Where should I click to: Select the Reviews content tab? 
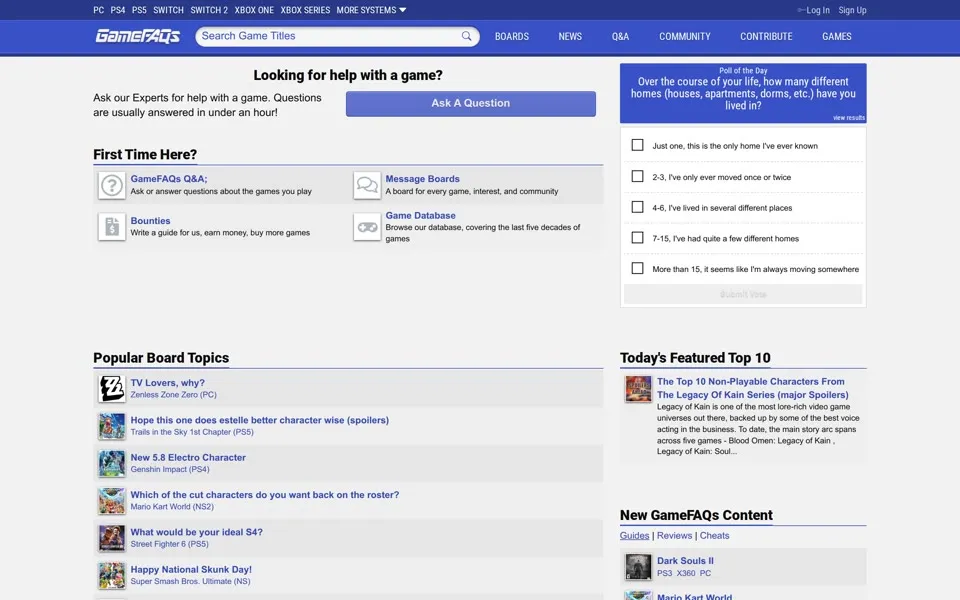pos(674,535)
